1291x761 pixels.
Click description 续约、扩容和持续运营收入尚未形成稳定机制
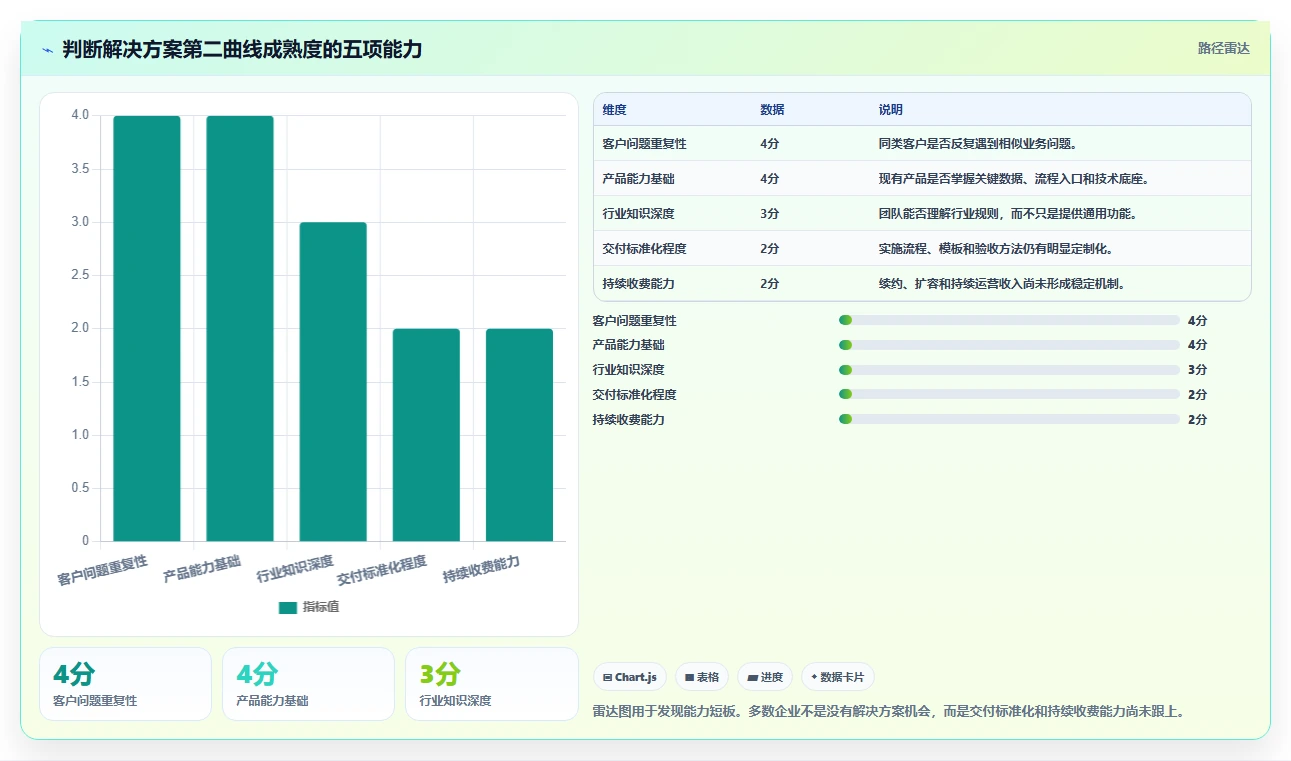(1001, 284)
